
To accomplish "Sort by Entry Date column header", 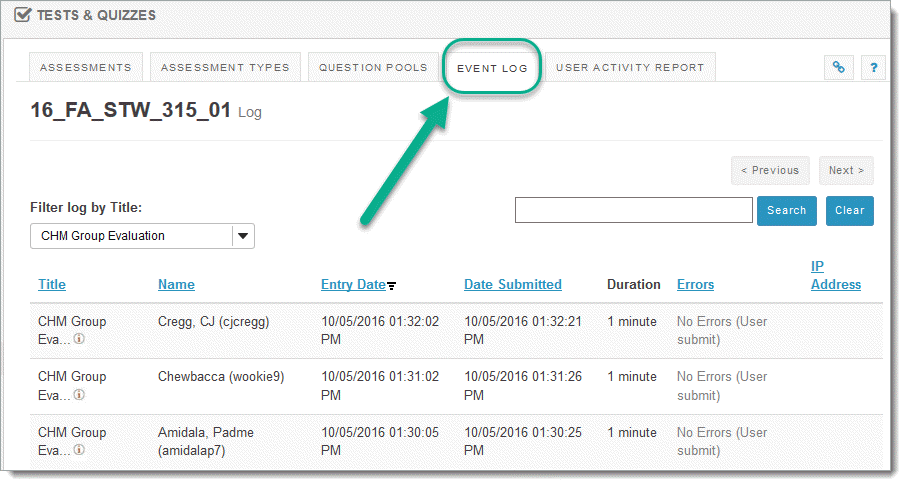I will click(353, 284).
